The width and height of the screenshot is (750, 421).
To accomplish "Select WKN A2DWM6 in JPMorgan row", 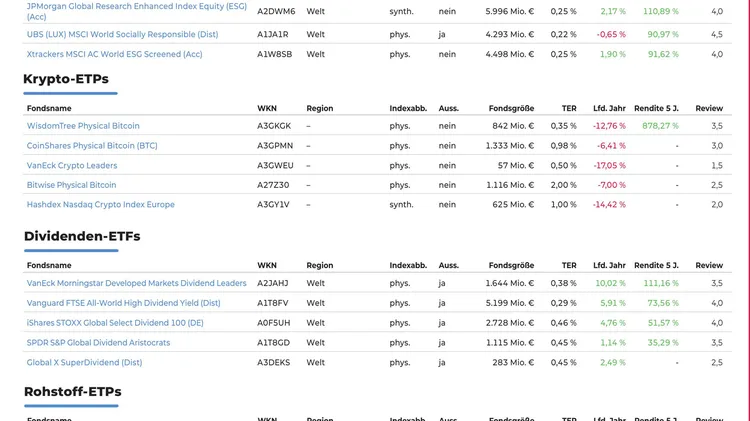I will click(x=276, y=11).
